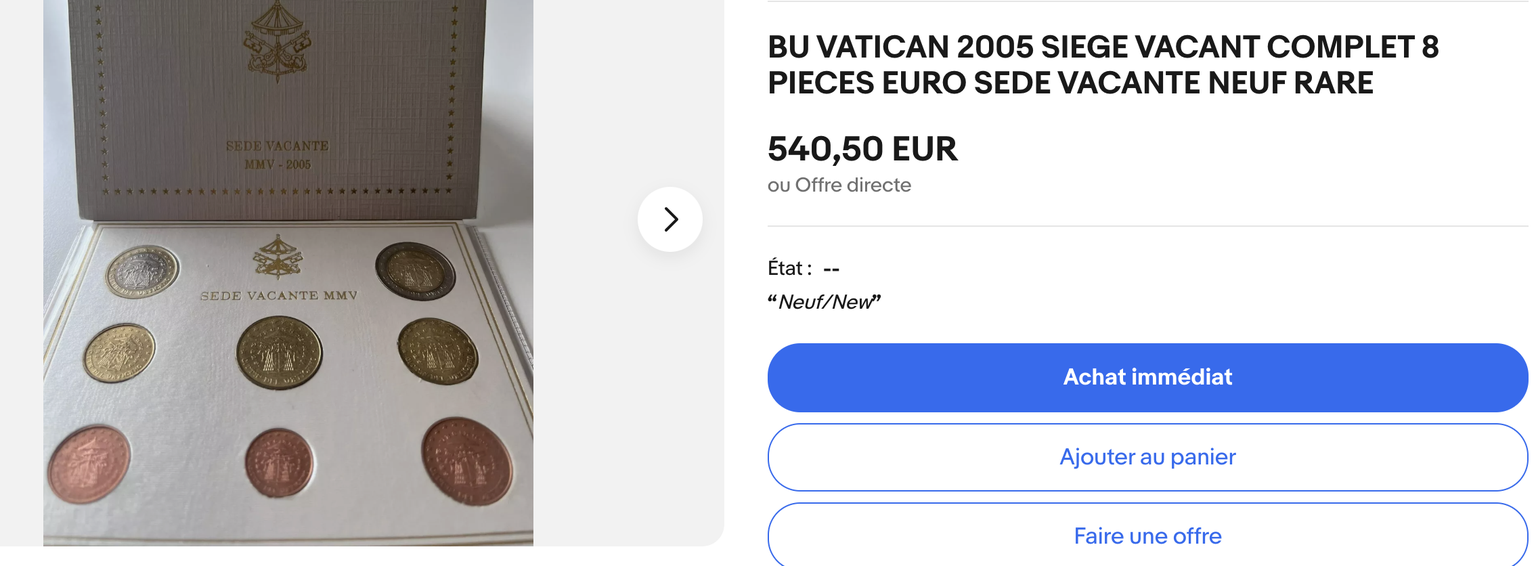1536x566 pixels.
Task: Select Faire une offre button
Action: [x=1147, y=535]
